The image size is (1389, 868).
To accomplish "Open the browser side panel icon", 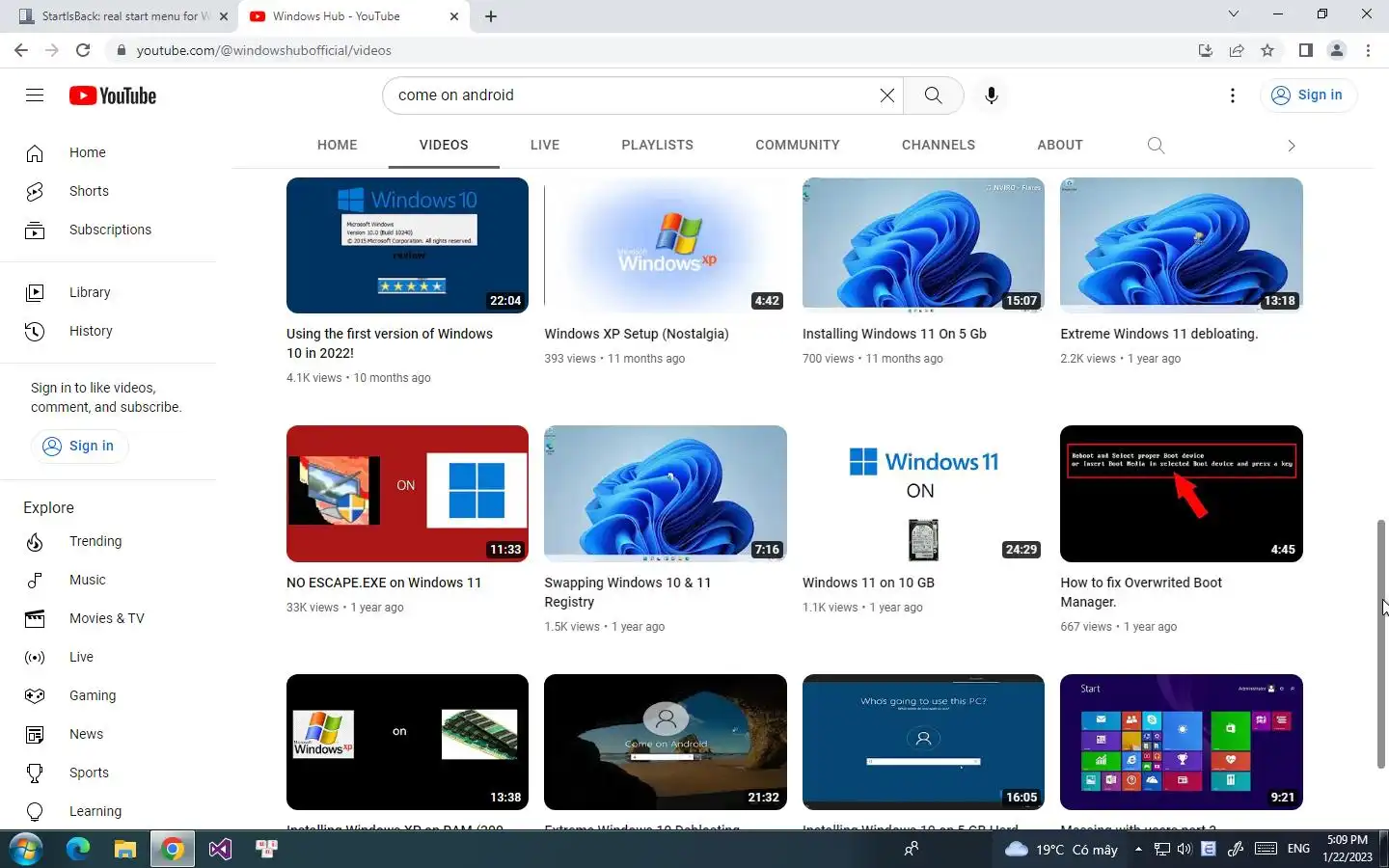I will [x=1305, y=50].
